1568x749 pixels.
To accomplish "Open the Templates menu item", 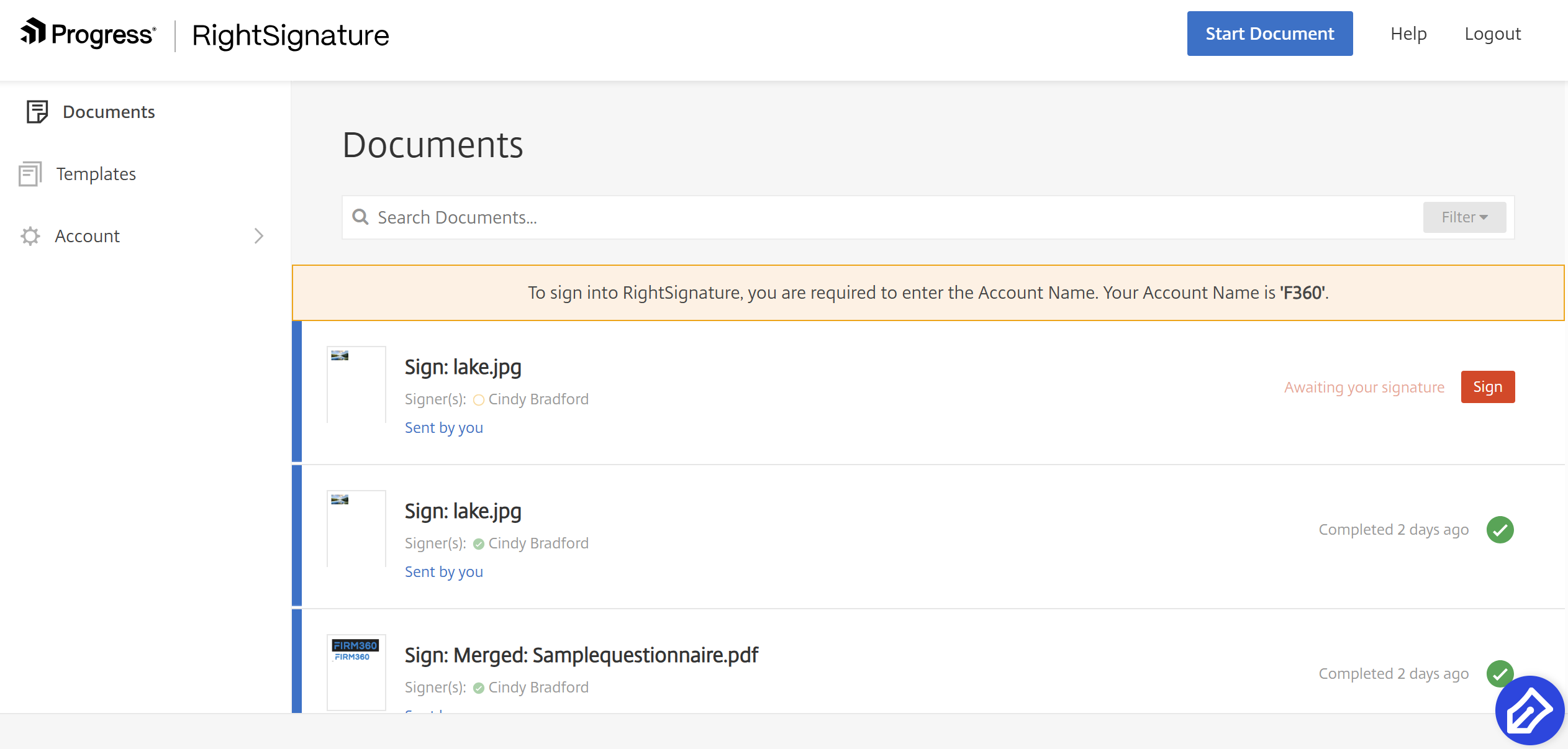I will tap(96, 174).
